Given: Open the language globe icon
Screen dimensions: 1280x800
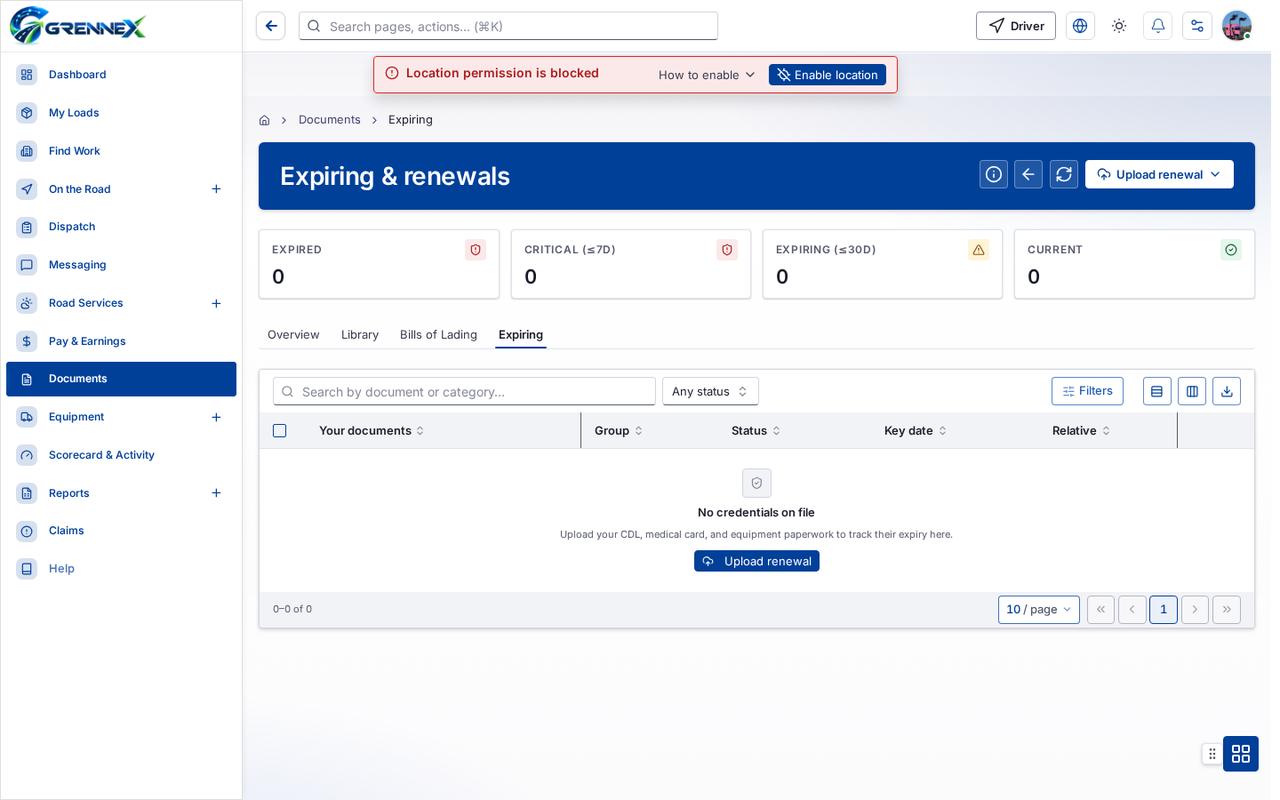Looking at the screenshot, I should click(1080, 26).
